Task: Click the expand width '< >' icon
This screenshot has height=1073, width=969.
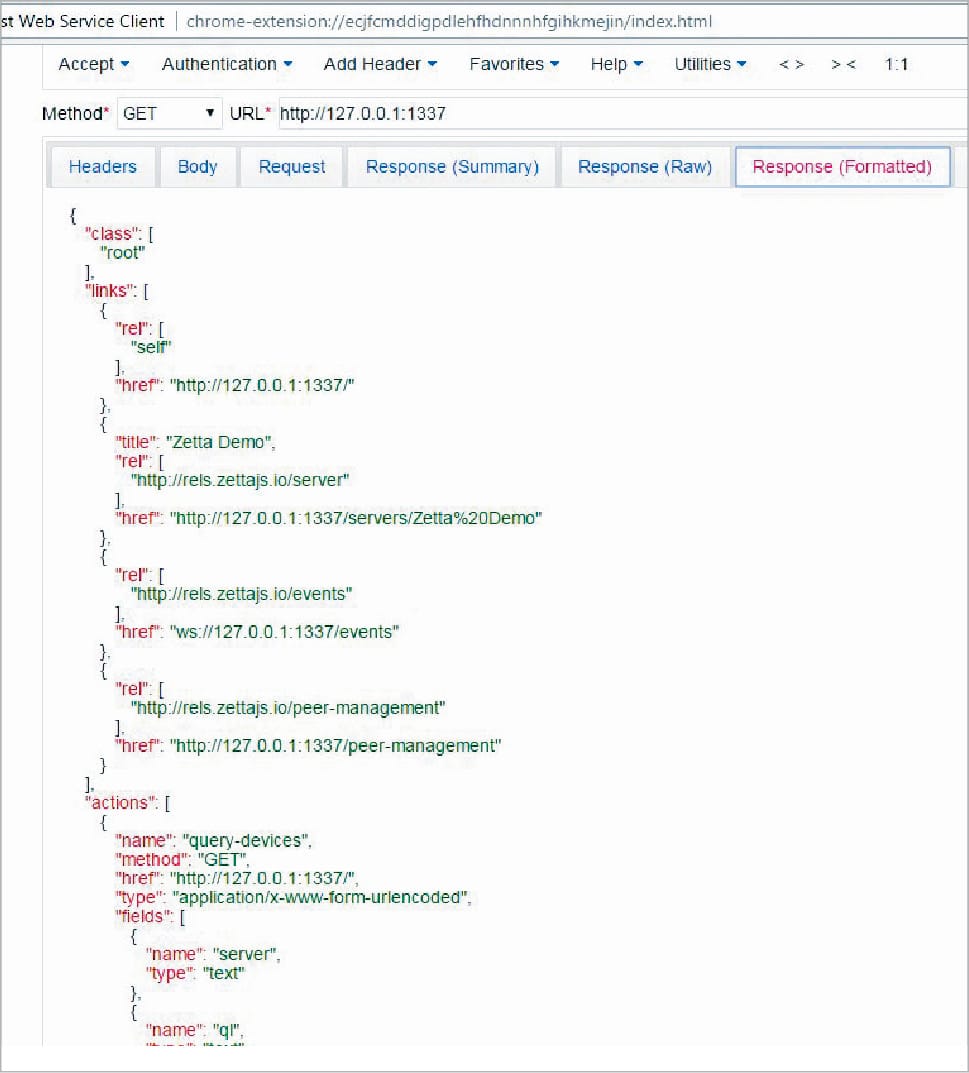Action: (791, 64)
